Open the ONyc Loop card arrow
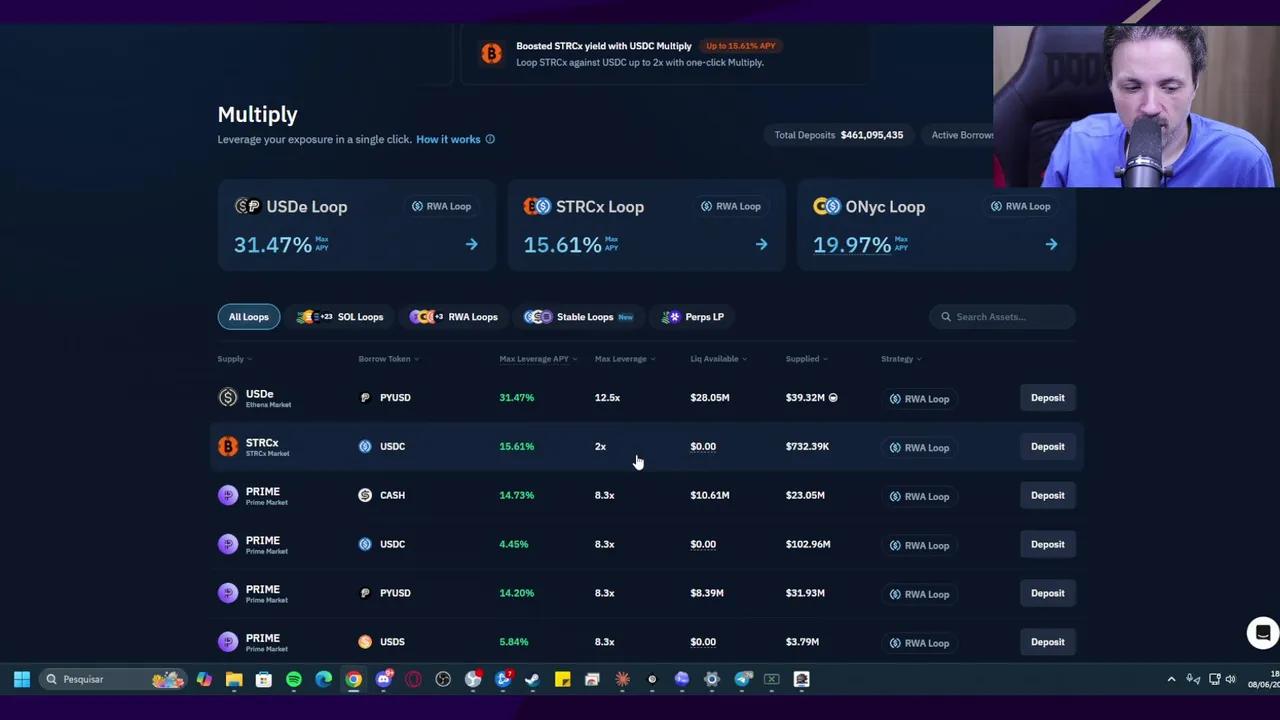This screenshot has height=720, width=1280. pos(1051,244)
